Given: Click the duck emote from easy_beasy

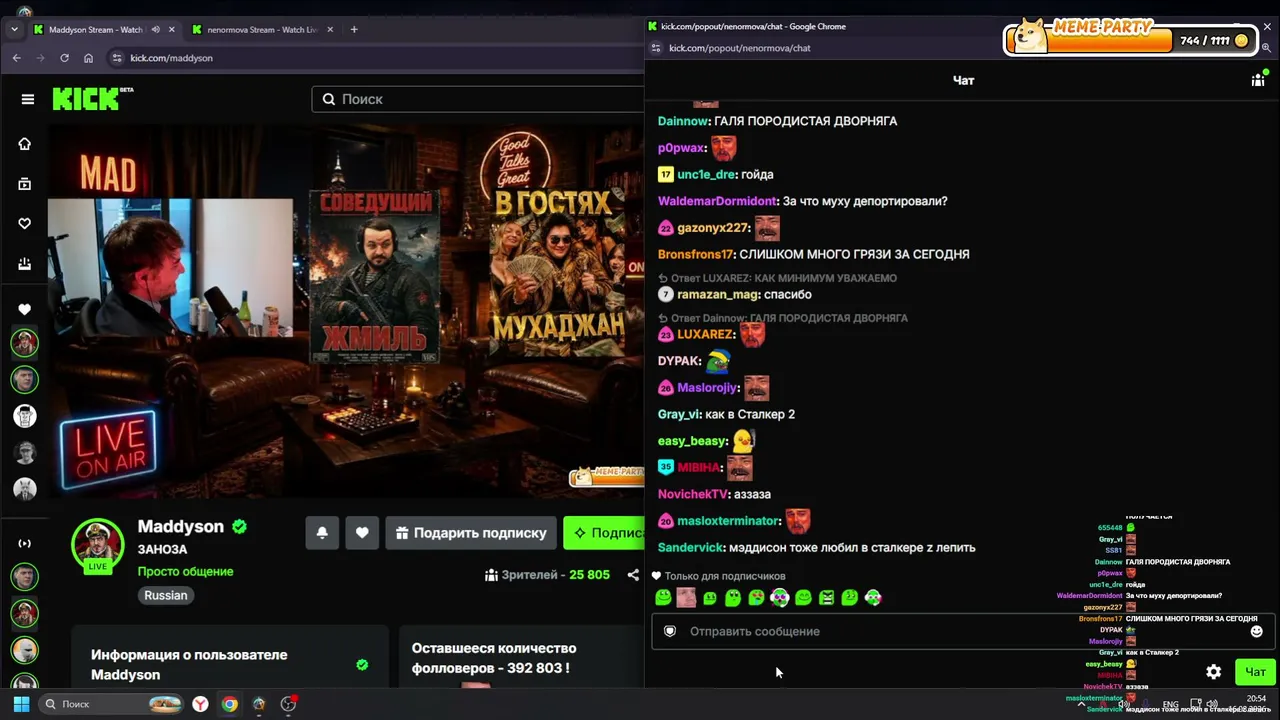Looking at the screenshot, I should point(743,440).
